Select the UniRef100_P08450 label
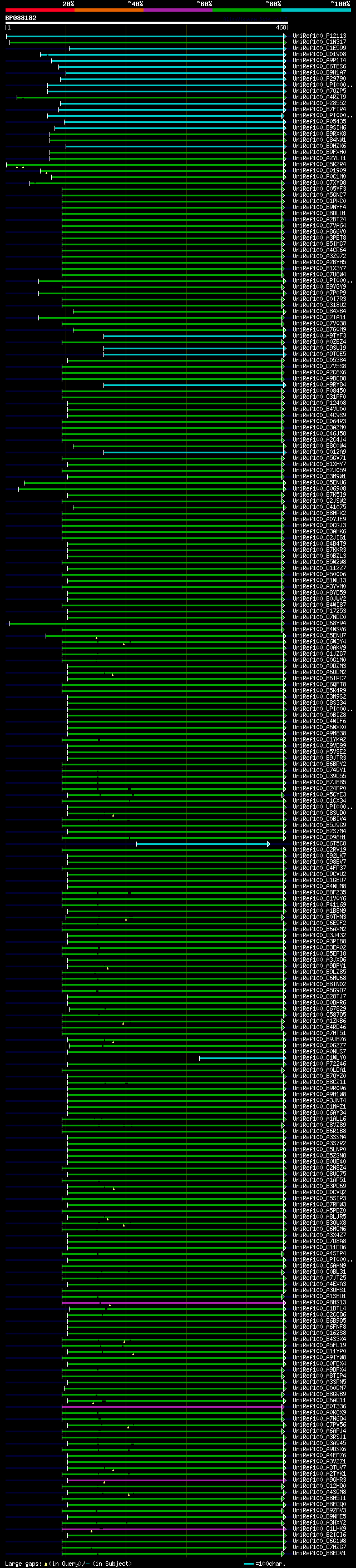This screenshot has width=356, height=1568. tap(319, 391)
